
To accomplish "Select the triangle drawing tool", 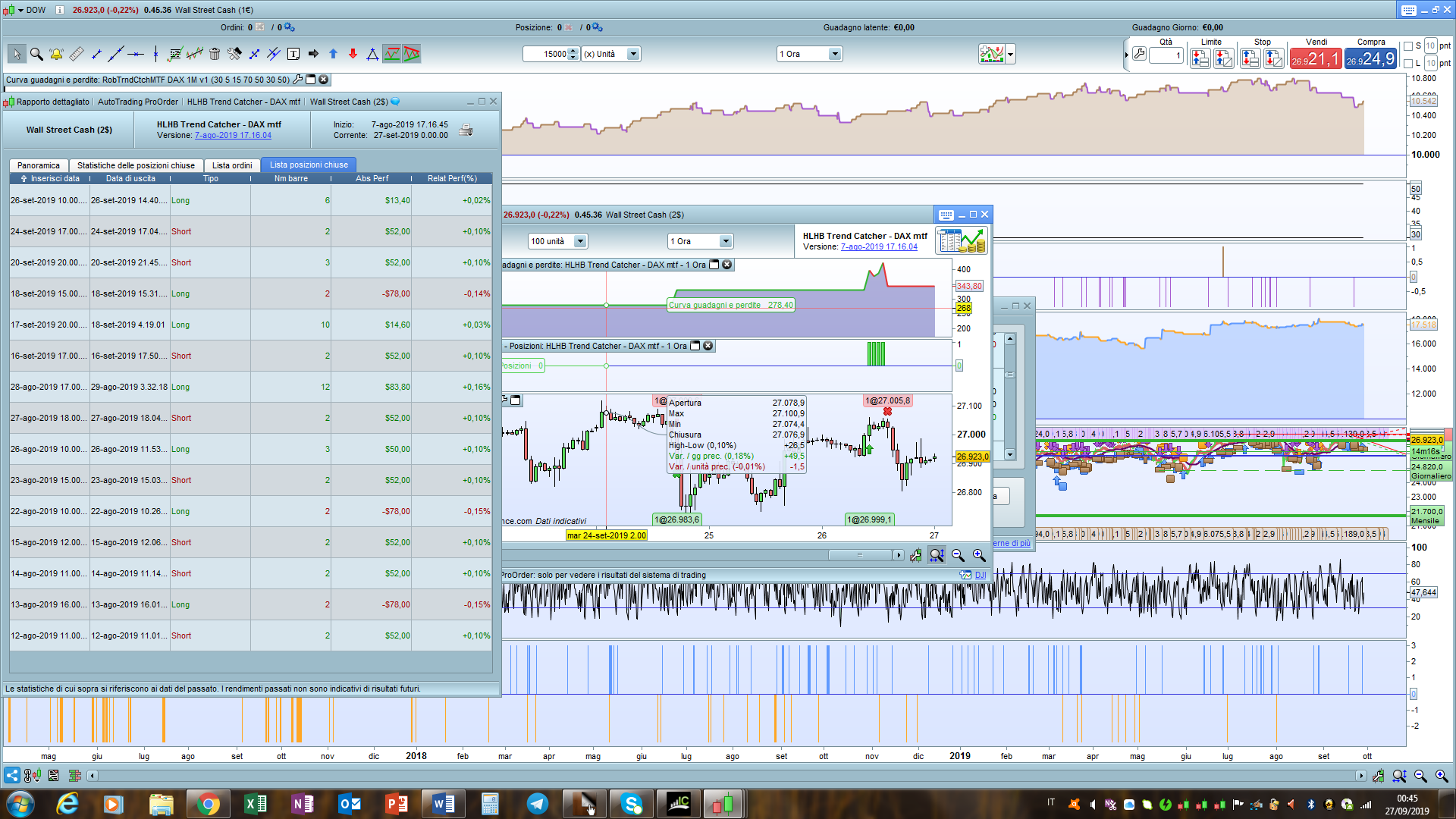I will click(x=372, y=54).
